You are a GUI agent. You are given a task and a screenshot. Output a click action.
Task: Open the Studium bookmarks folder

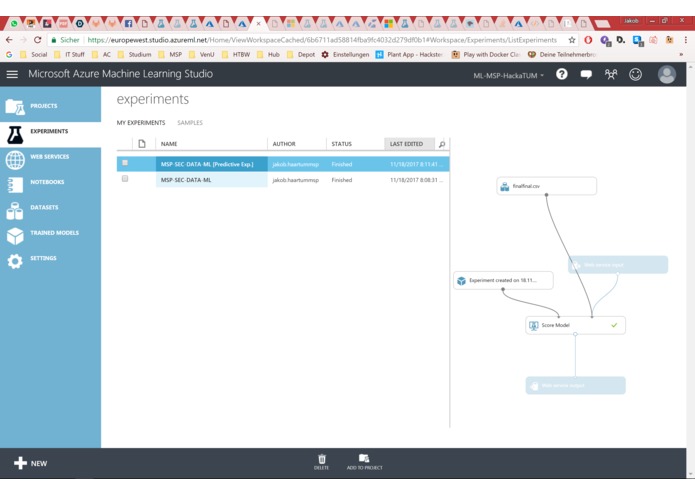(135, 54)
